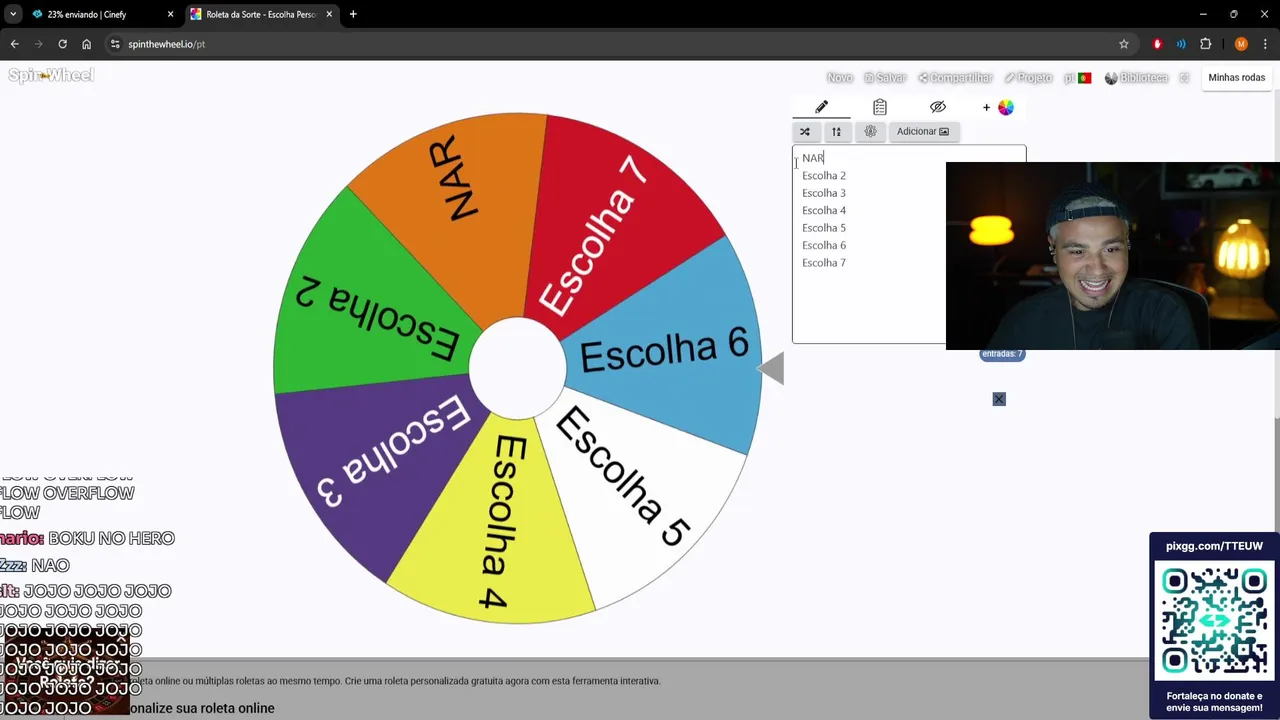The height and width of the screenshot is (720, 1280).
Task: Click the blue audio extension icon
Action: click(1181, 44)
